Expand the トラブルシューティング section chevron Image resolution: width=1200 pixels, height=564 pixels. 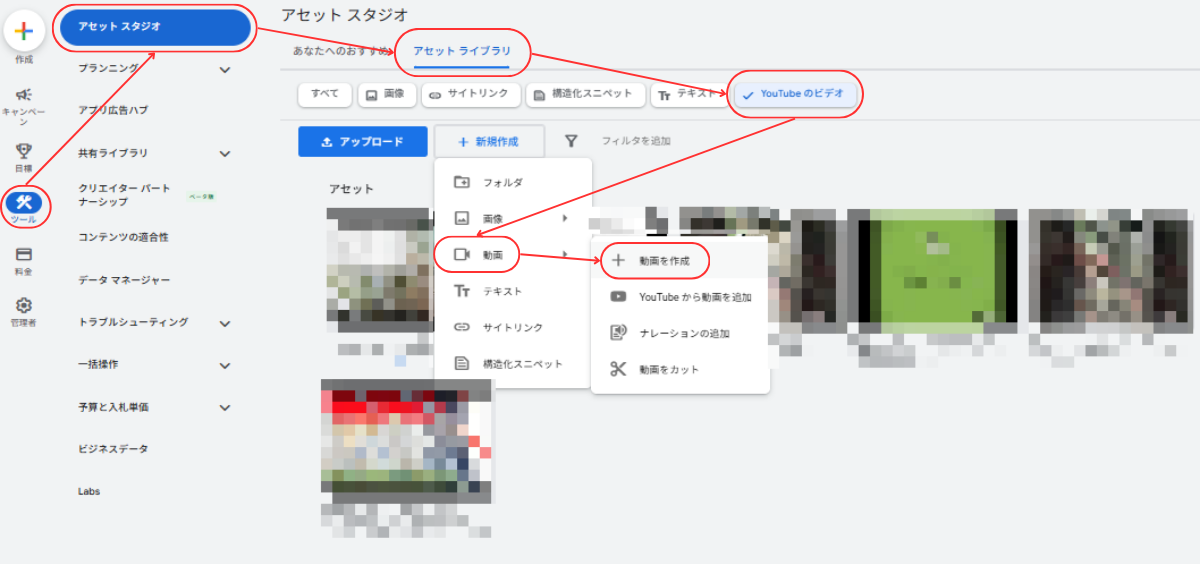(225, 323)
